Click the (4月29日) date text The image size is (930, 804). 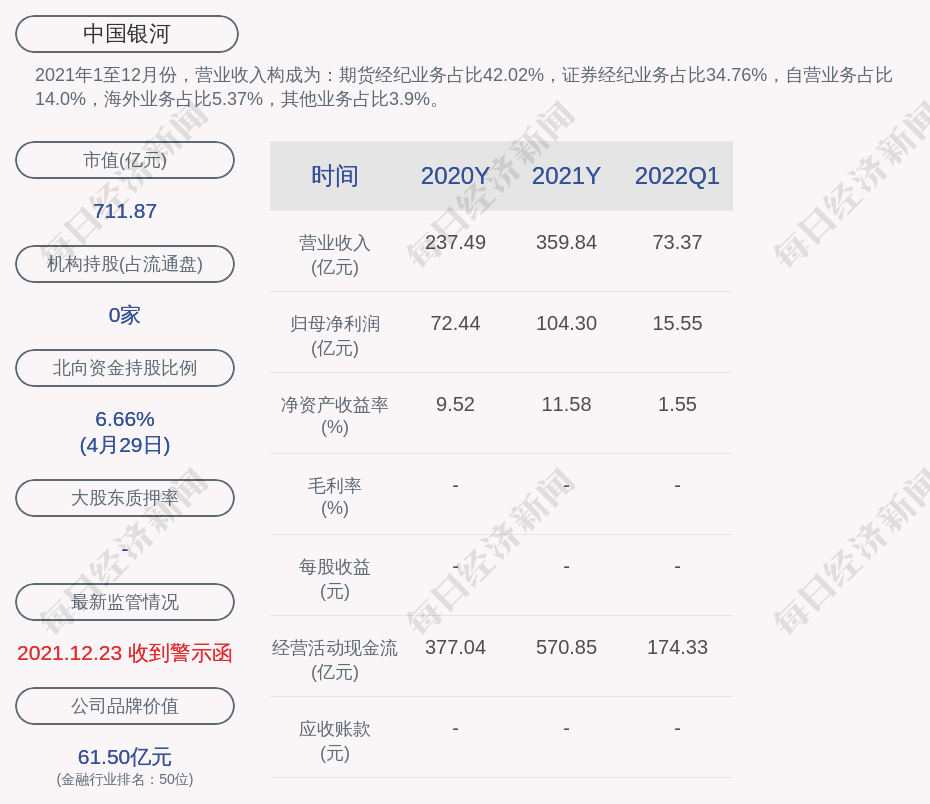pos(125,445)
